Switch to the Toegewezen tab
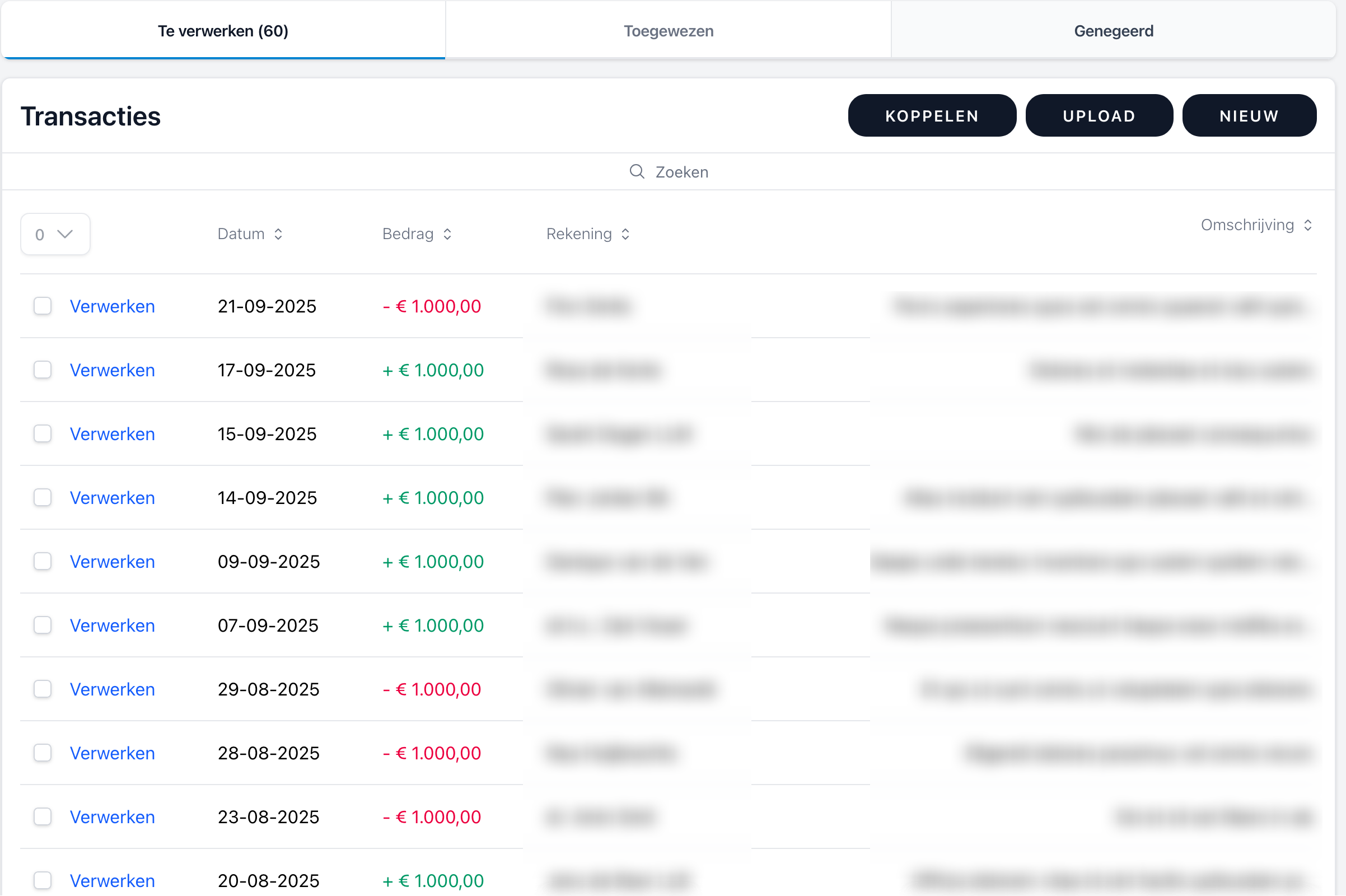 click(668, 31)
